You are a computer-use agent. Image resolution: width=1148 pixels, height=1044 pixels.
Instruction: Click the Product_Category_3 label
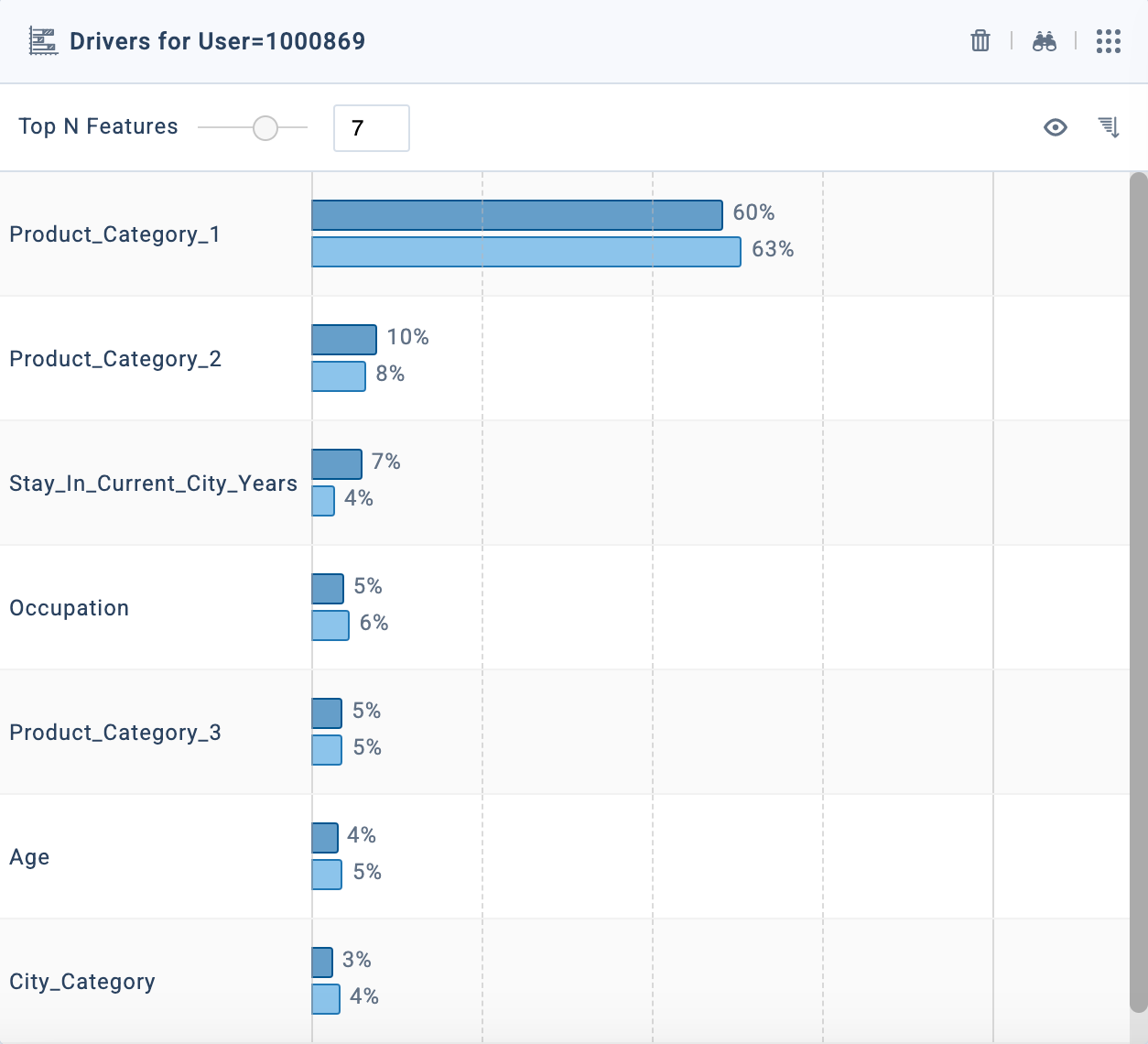coord(115,733)
